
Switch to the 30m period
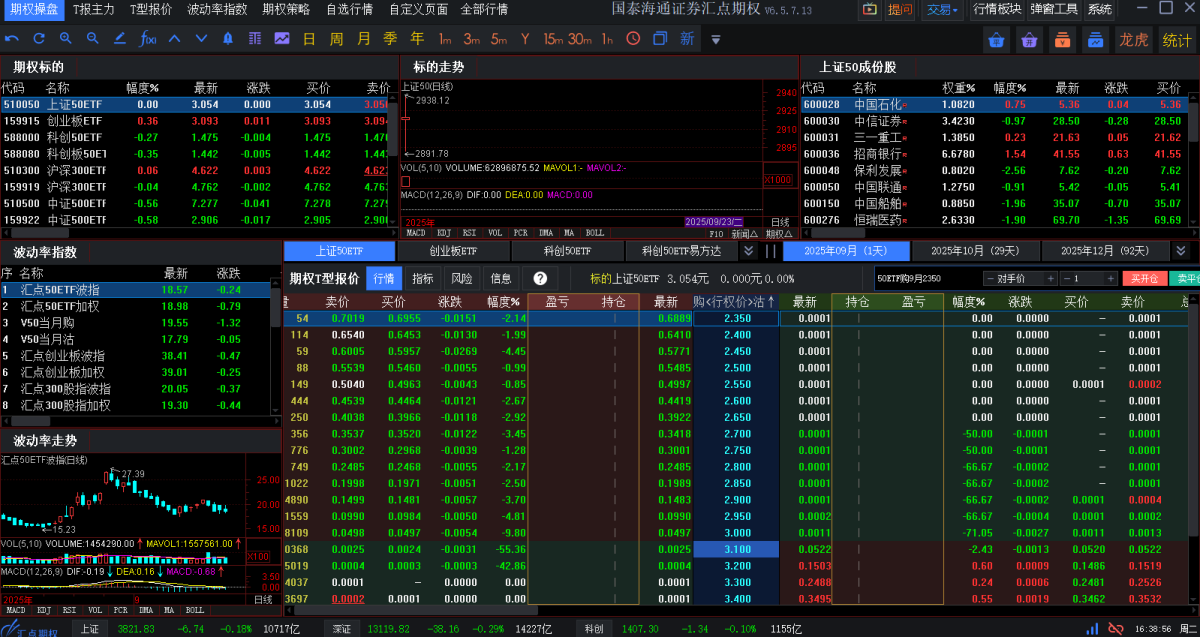(580, 39)
